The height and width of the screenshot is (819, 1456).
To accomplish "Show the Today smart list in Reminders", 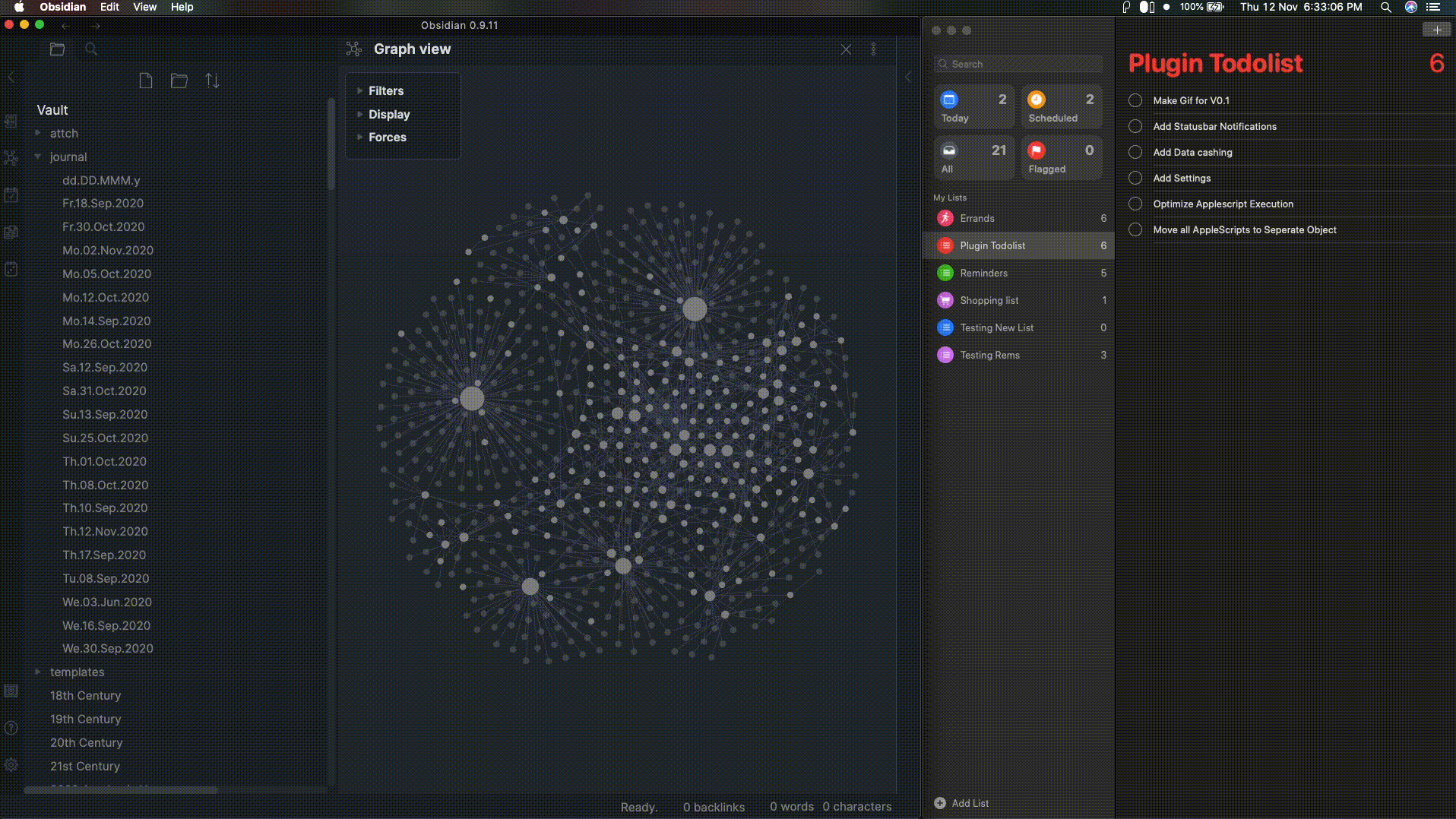I will click(x=974, y=107).
